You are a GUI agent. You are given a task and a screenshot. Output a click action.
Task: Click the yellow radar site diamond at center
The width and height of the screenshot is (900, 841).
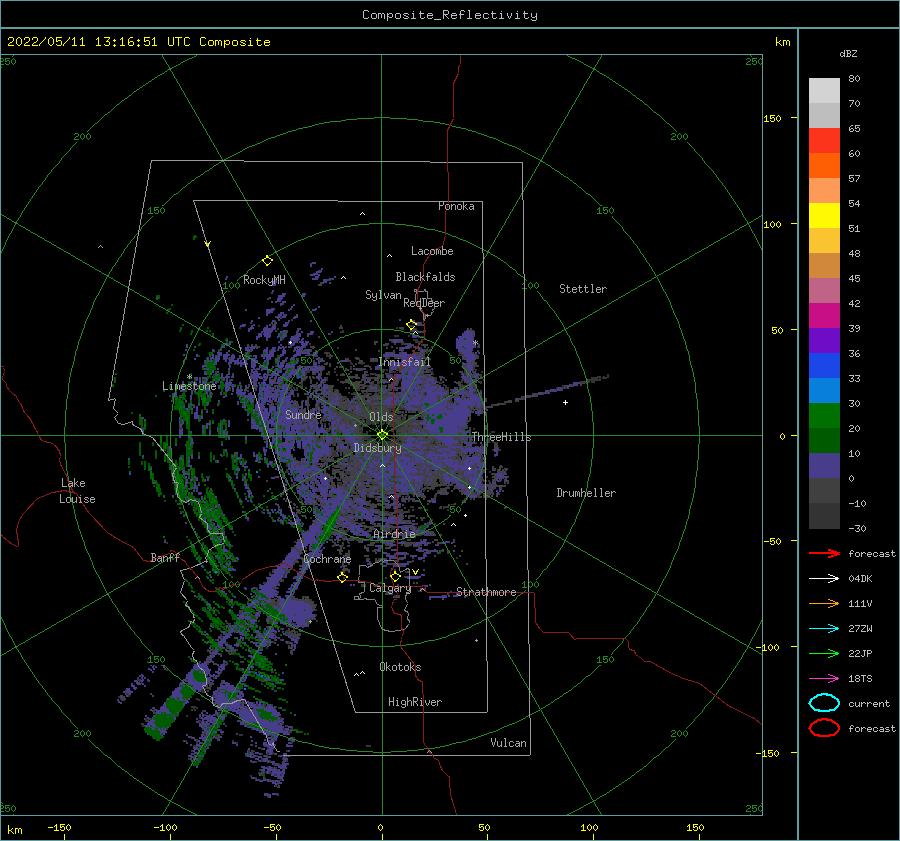(x=382, y=435)
